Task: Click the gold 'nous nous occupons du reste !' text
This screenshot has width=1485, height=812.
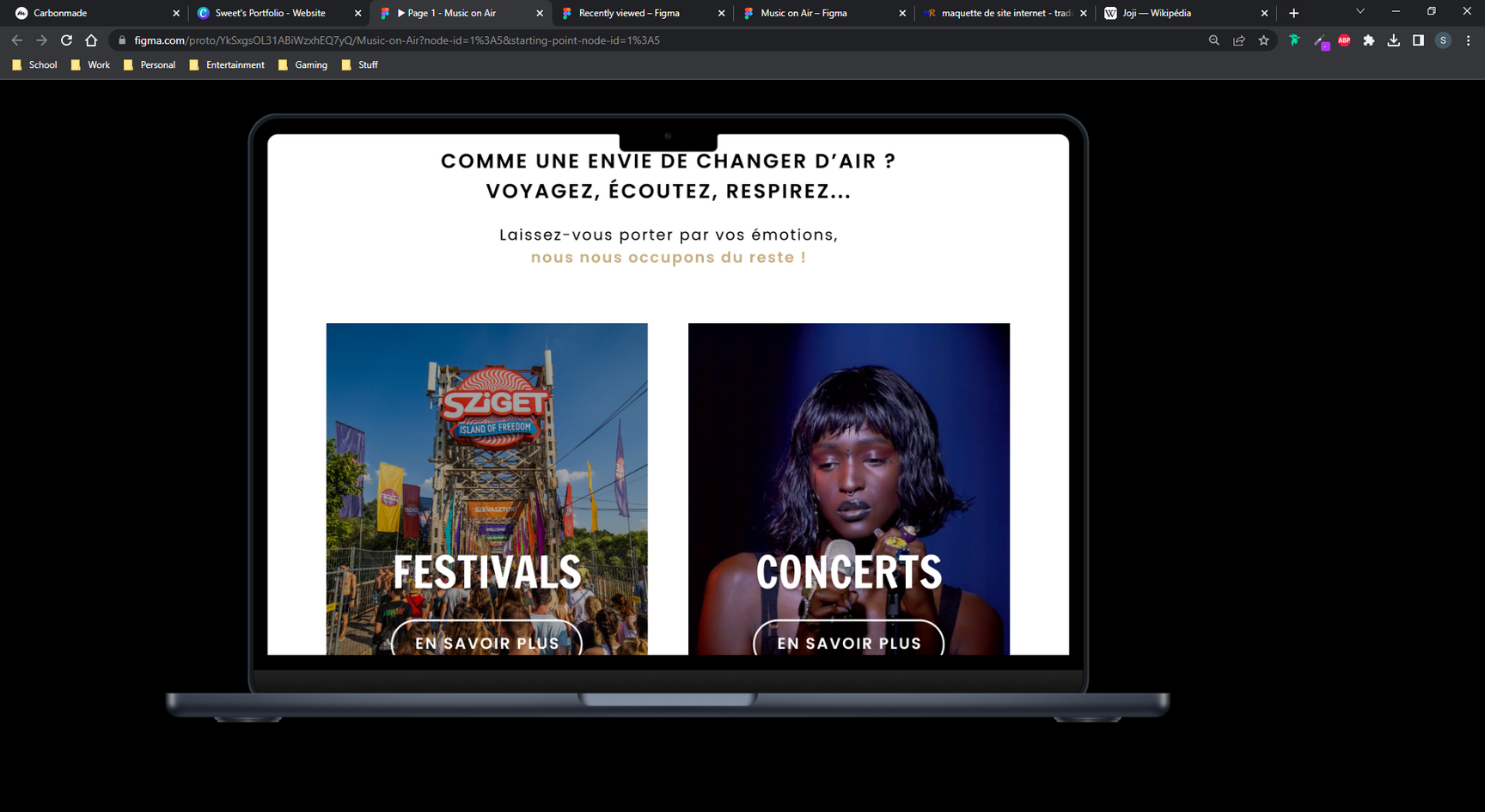Action: click(668, 258)
